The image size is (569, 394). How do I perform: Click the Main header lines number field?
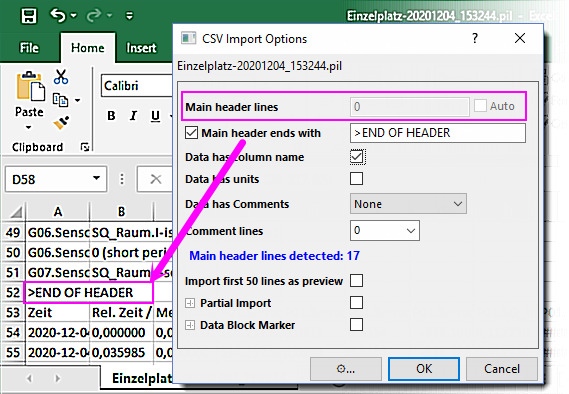[410, 107]
